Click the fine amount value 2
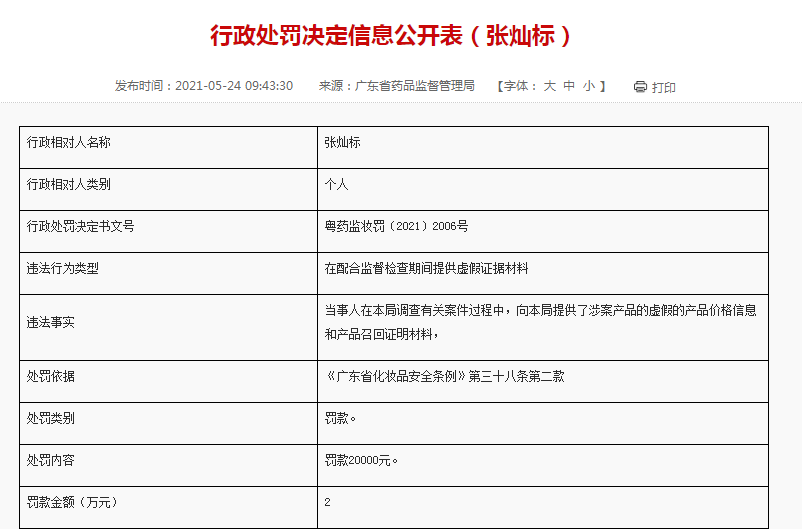Image resolution: width=802 pixels, height=529 pixels. click(327, 502)
